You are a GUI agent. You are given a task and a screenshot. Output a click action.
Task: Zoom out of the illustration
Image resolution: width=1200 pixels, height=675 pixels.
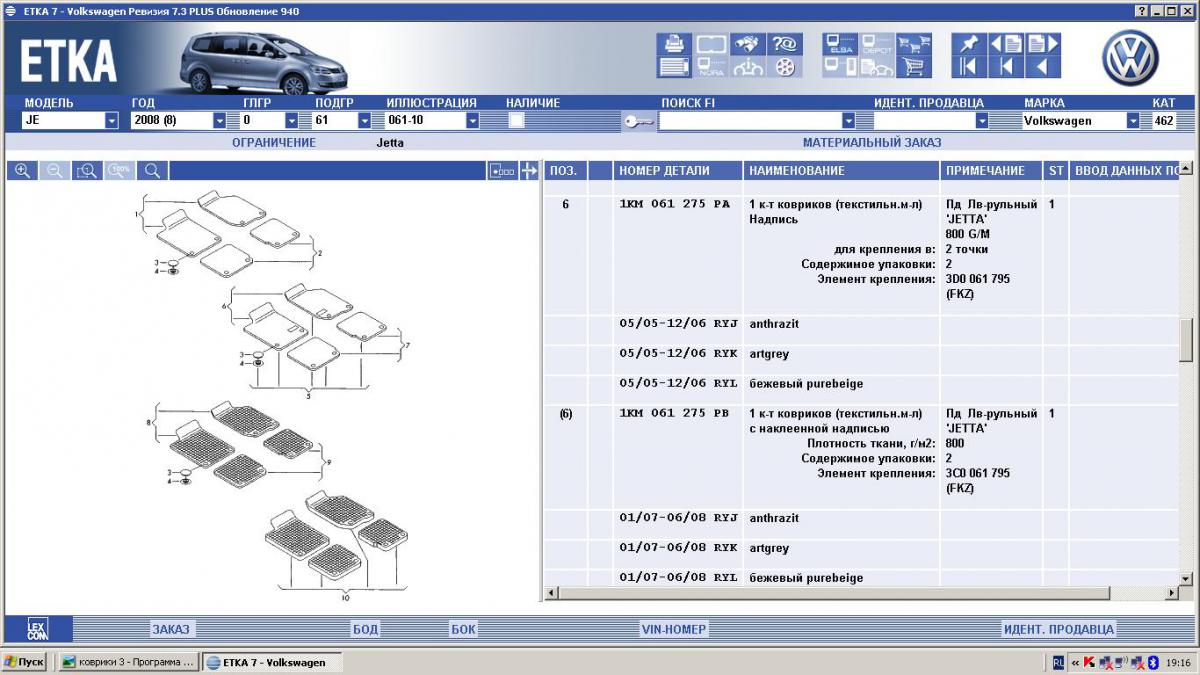coord(54,171)
